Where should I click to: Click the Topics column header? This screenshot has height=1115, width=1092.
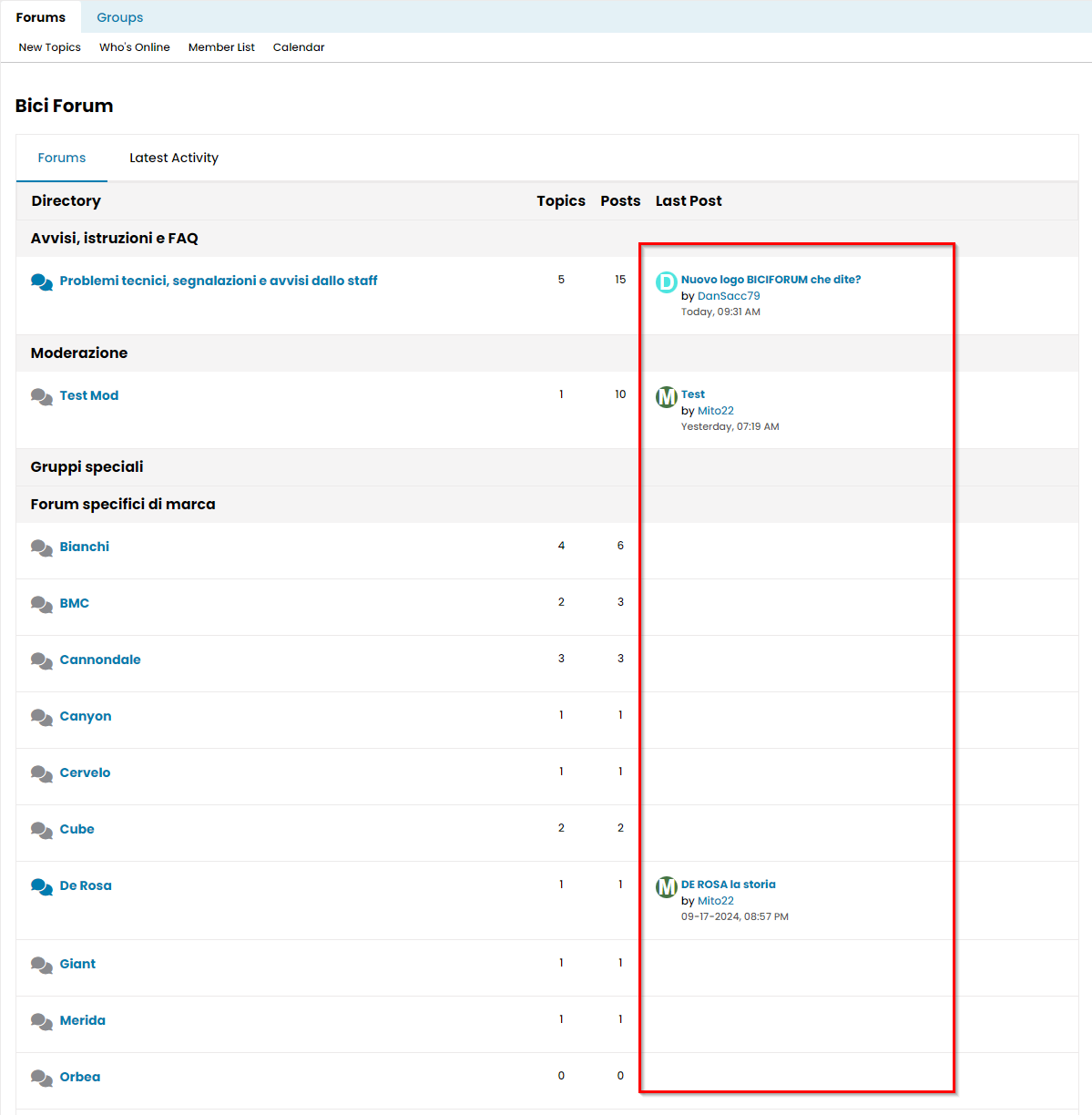(561, 200)
